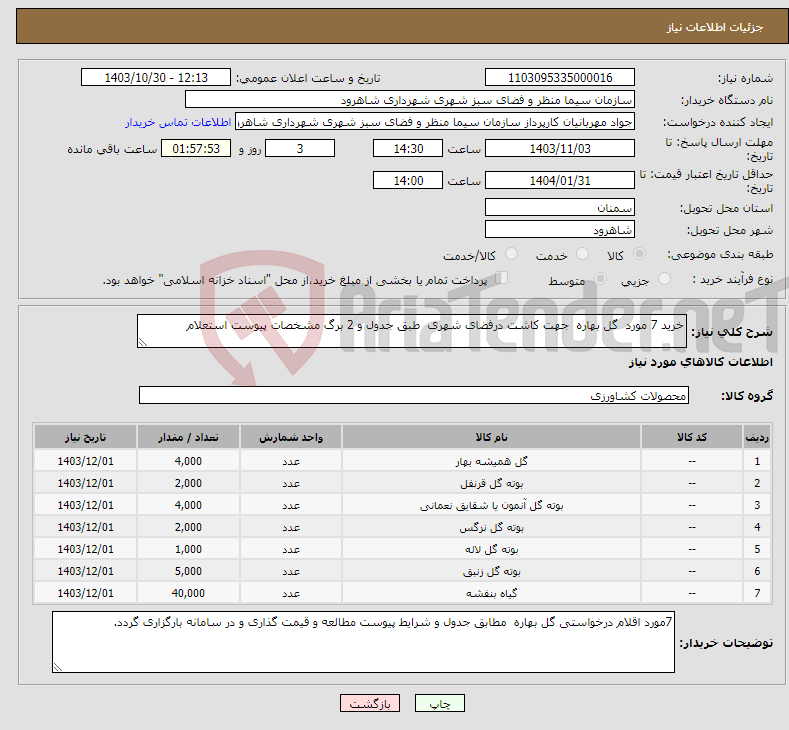Select the بوته گل آنمون یا شقایق نعمانی cell
This screenshot has height=730, width=789.
pyautogui.click(x=491, y=506)
